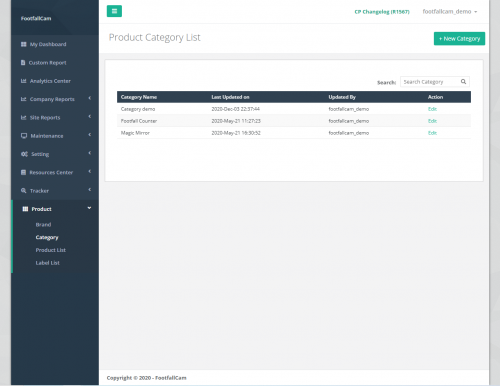Image resolution: width=500 pixels, height=386 pixels.
Task: Click the Analytics Center chart icon
Action: point(23,81)
